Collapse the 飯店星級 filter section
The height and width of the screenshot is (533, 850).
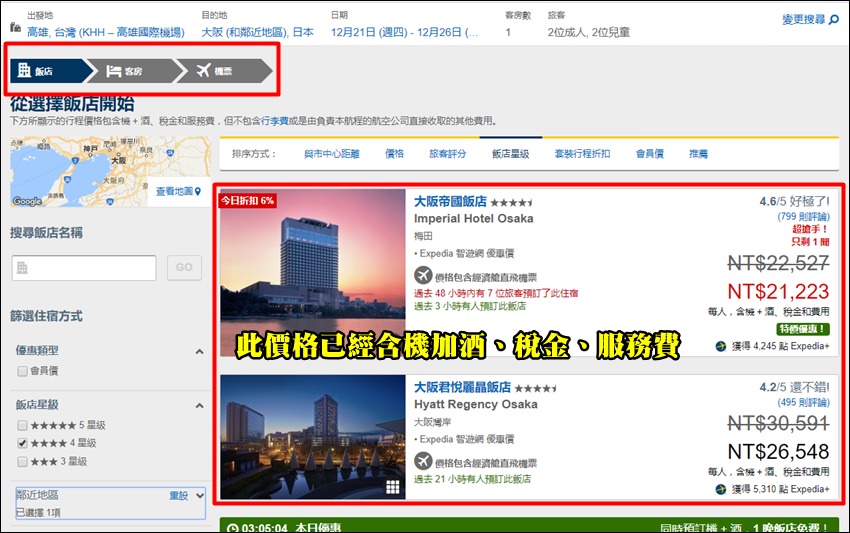pos(199,405)
